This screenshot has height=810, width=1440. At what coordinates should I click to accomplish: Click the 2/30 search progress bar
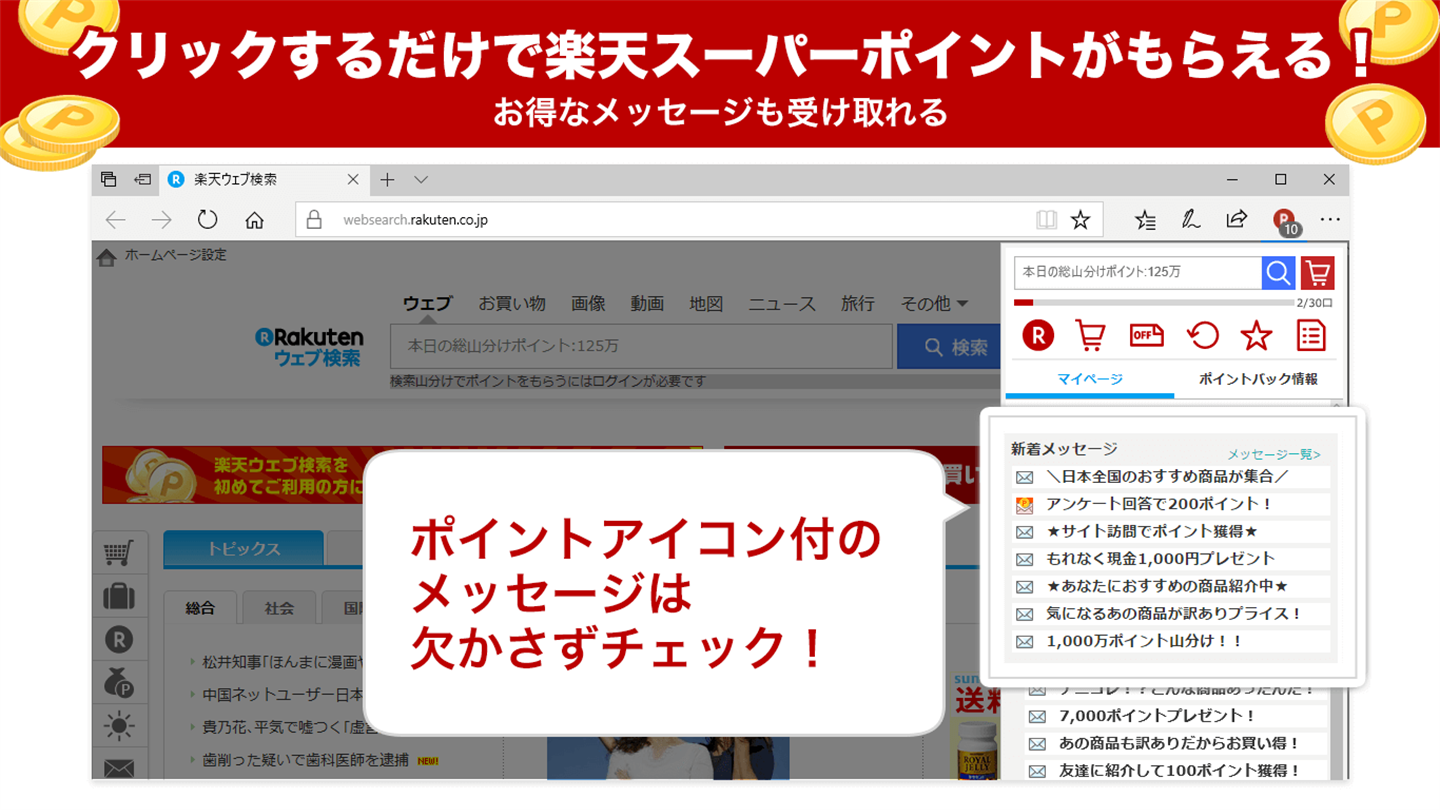point(1153,302)
